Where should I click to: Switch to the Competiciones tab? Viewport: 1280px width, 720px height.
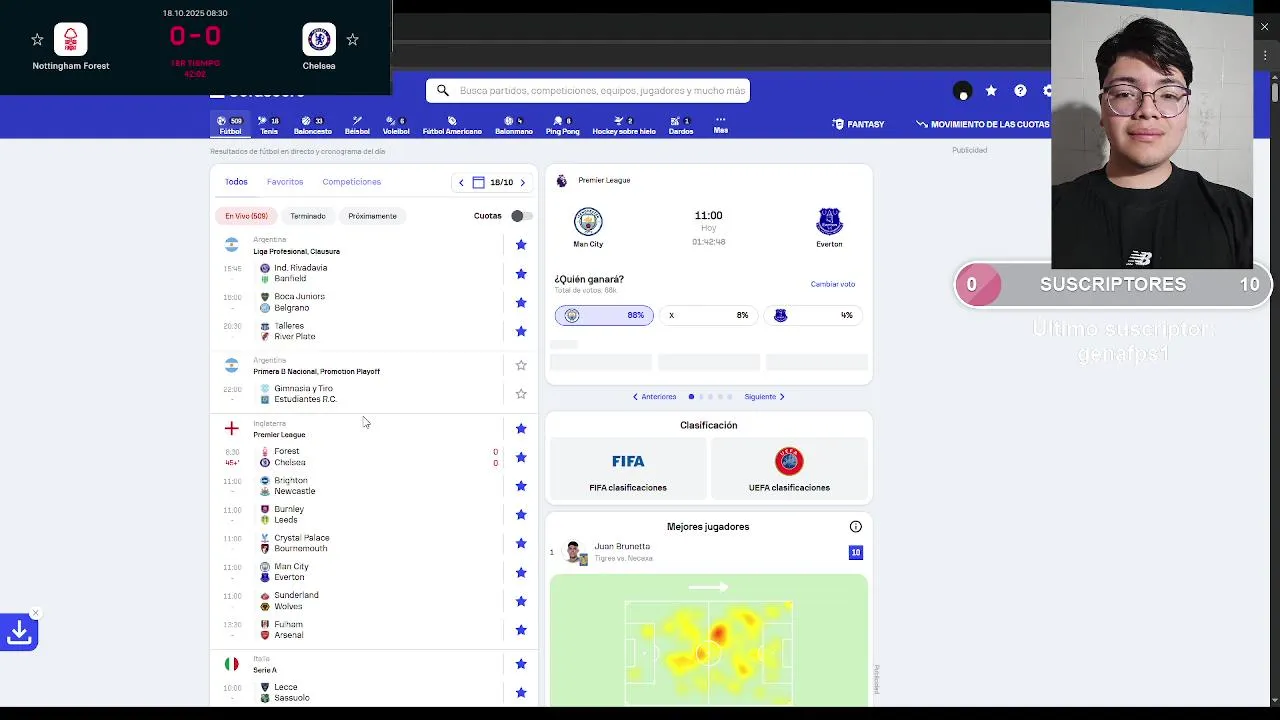click(x=351, y=182)
